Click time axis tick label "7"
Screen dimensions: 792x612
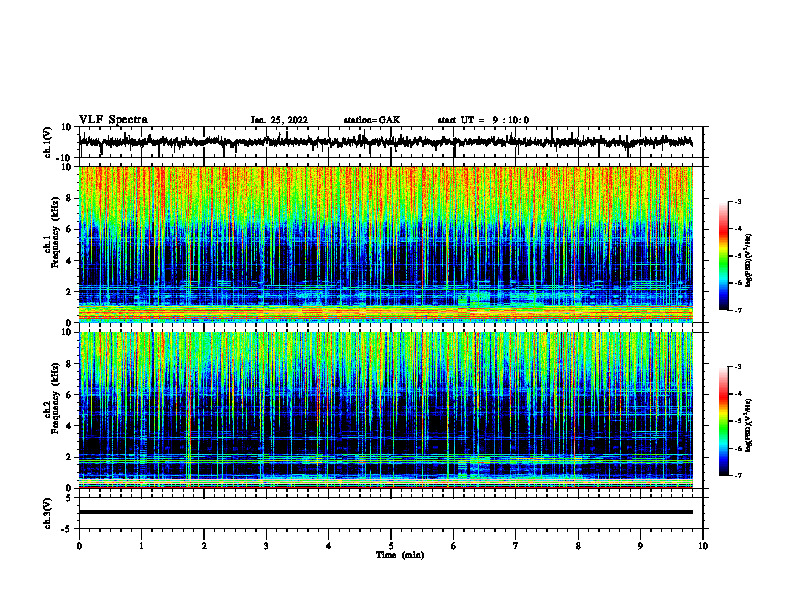coord(516,546)
